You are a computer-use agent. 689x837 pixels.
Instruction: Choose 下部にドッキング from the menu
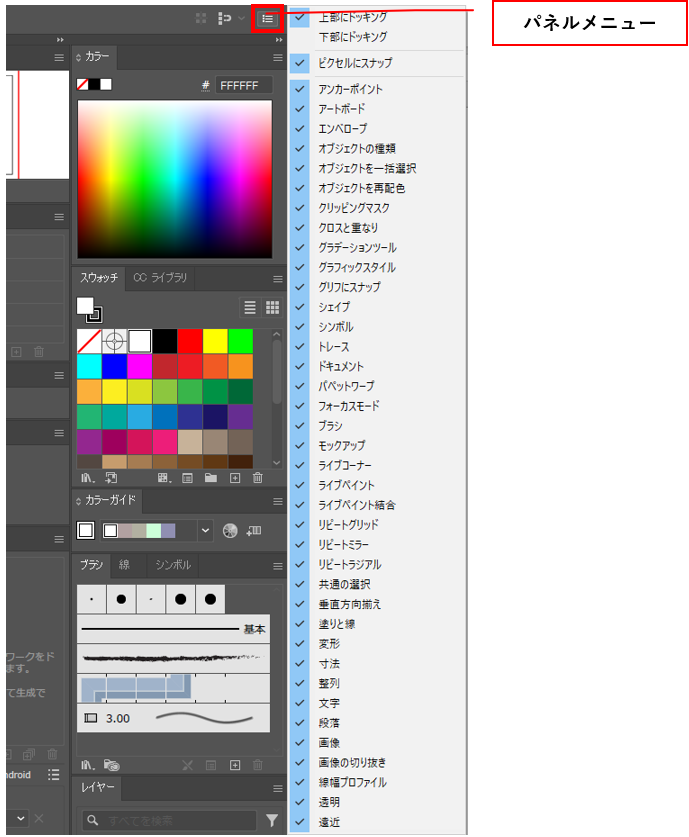pos(352,37)
